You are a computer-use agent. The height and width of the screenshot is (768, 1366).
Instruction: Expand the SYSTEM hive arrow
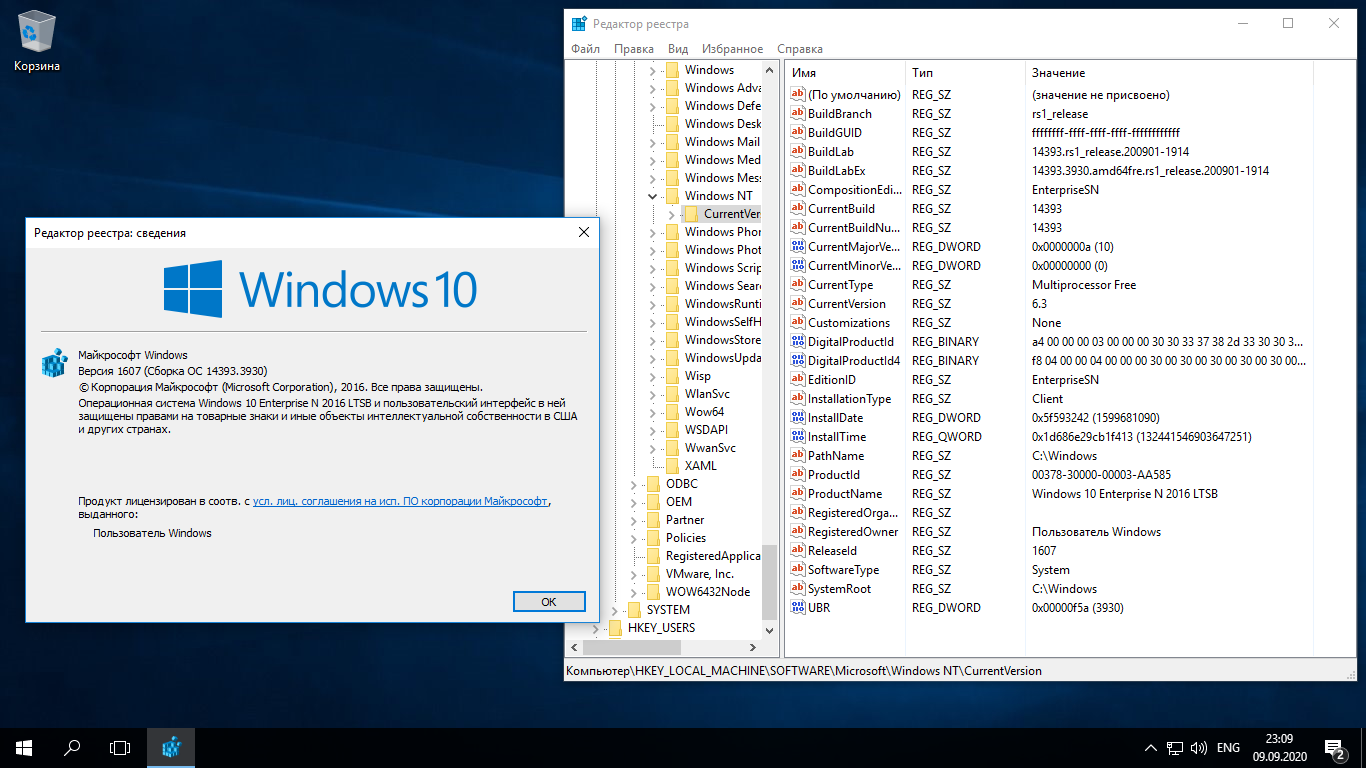click(x=614, y=609)
